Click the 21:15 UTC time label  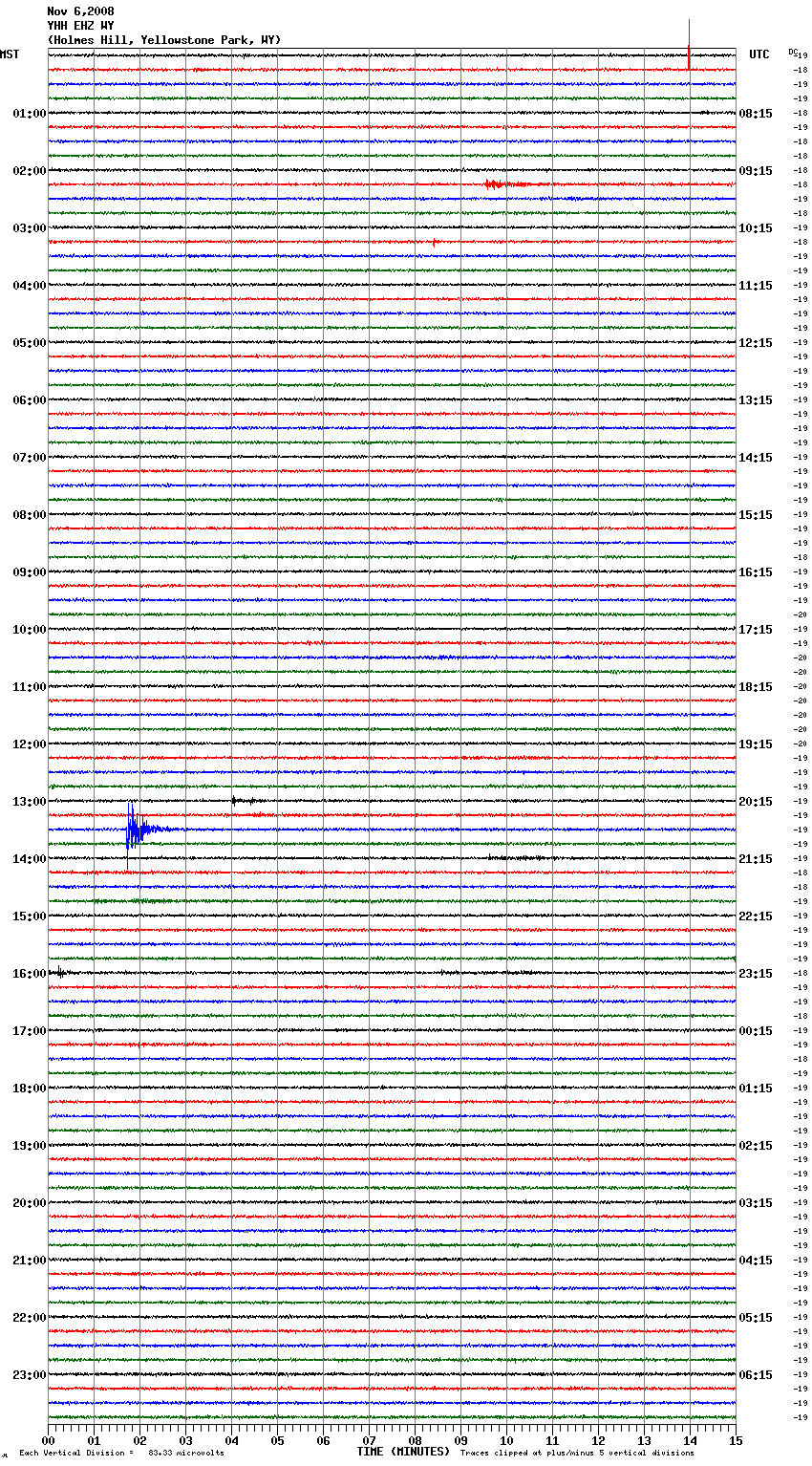coord(756,859)
